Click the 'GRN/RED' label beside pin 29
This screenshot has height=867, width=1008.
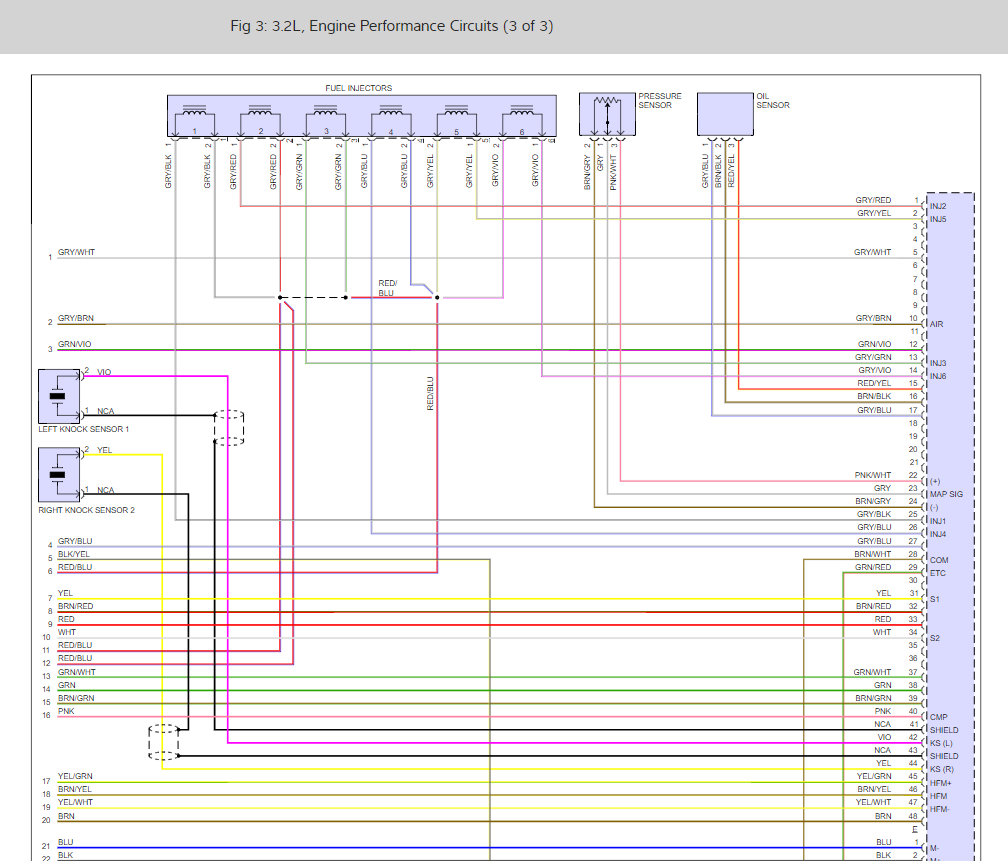pyautogui.click(x=873, y=567)
